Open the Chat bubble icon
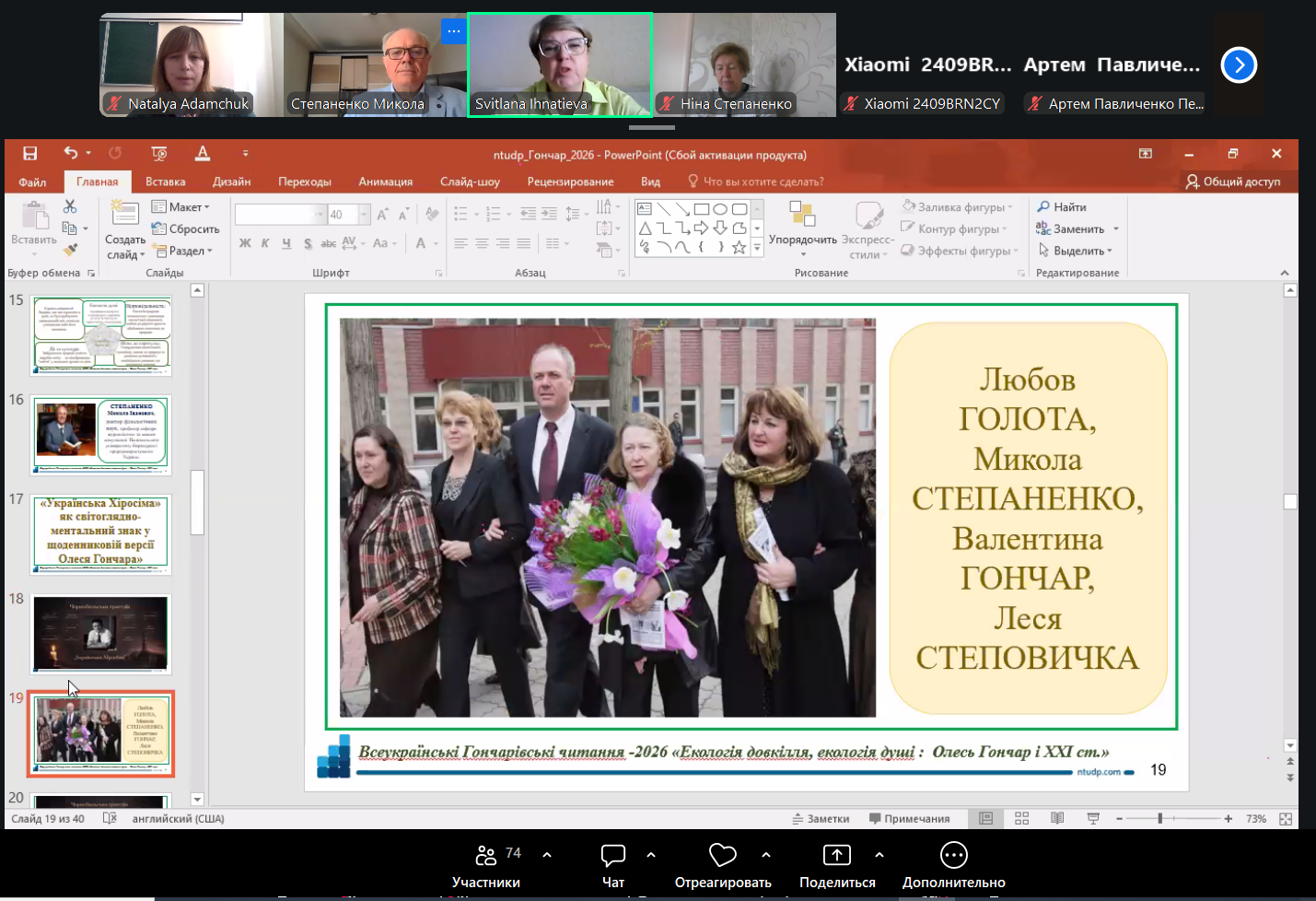 click(x=612, y=856)
